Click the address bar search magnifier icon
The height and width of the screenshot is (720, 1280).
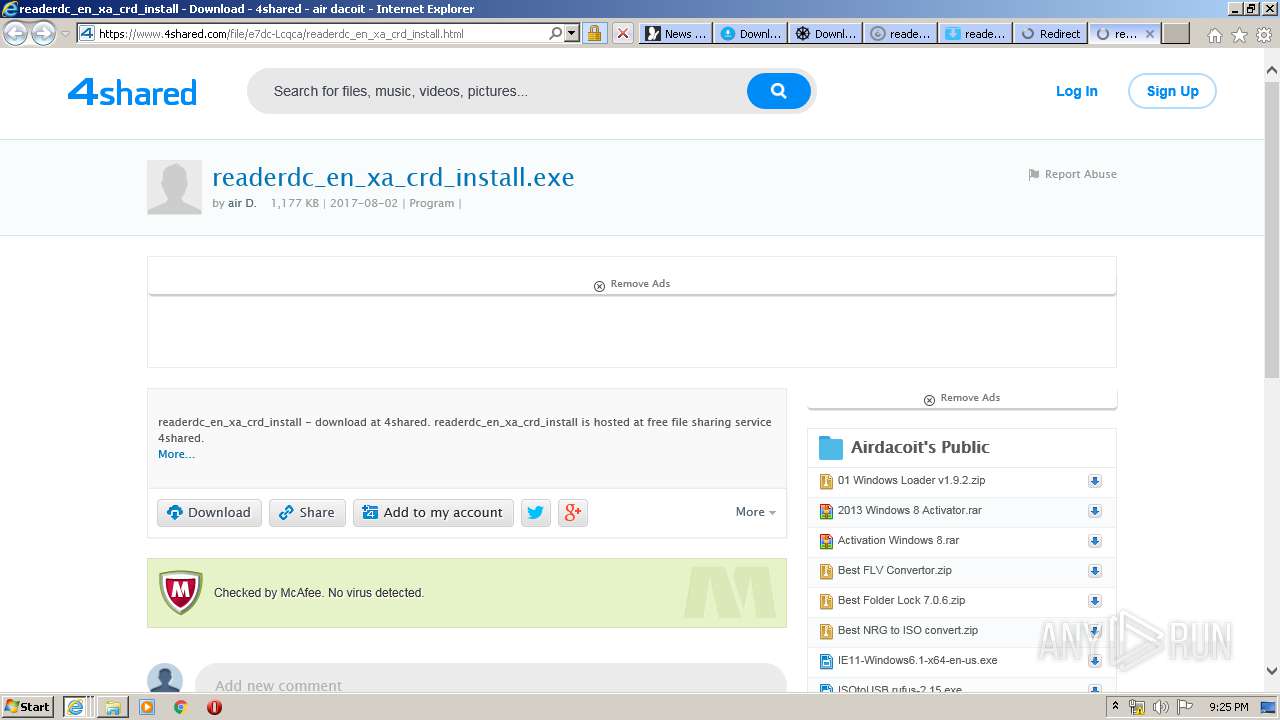pos(556,33)
